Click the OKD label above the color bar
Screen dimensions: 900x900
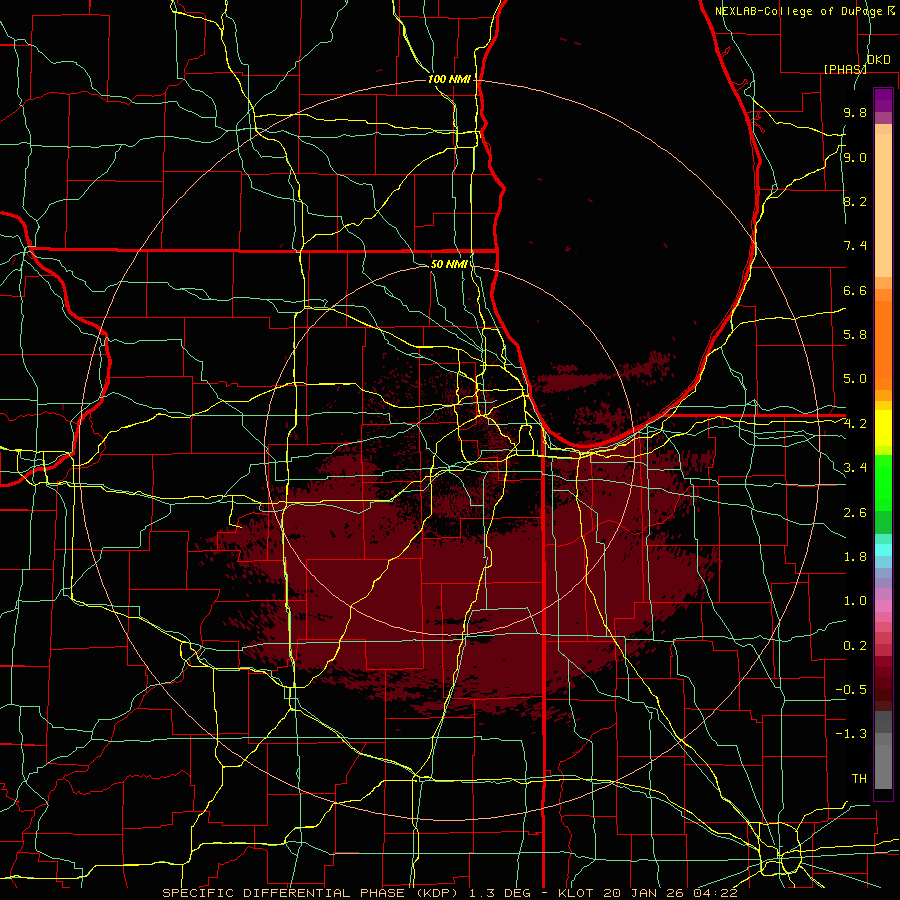coord(878,60)
